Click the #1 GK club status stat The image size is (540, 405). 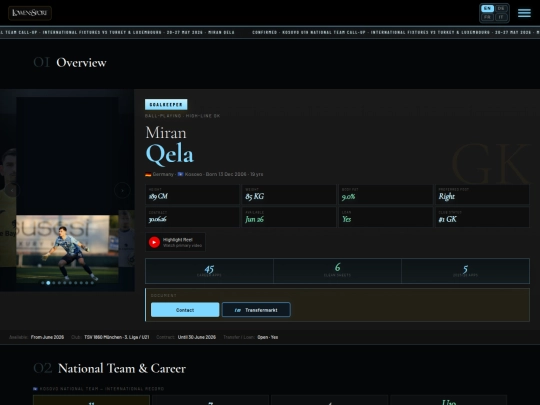tap(482, 217)
